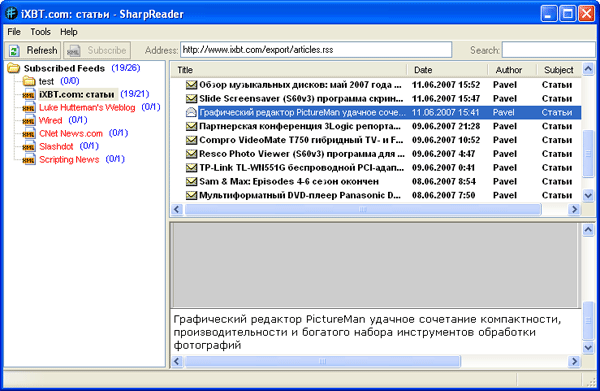Click envelope icon of Compro VideoMate T750 article
This screenshot has height=391, width=600.
pos(191,140)
